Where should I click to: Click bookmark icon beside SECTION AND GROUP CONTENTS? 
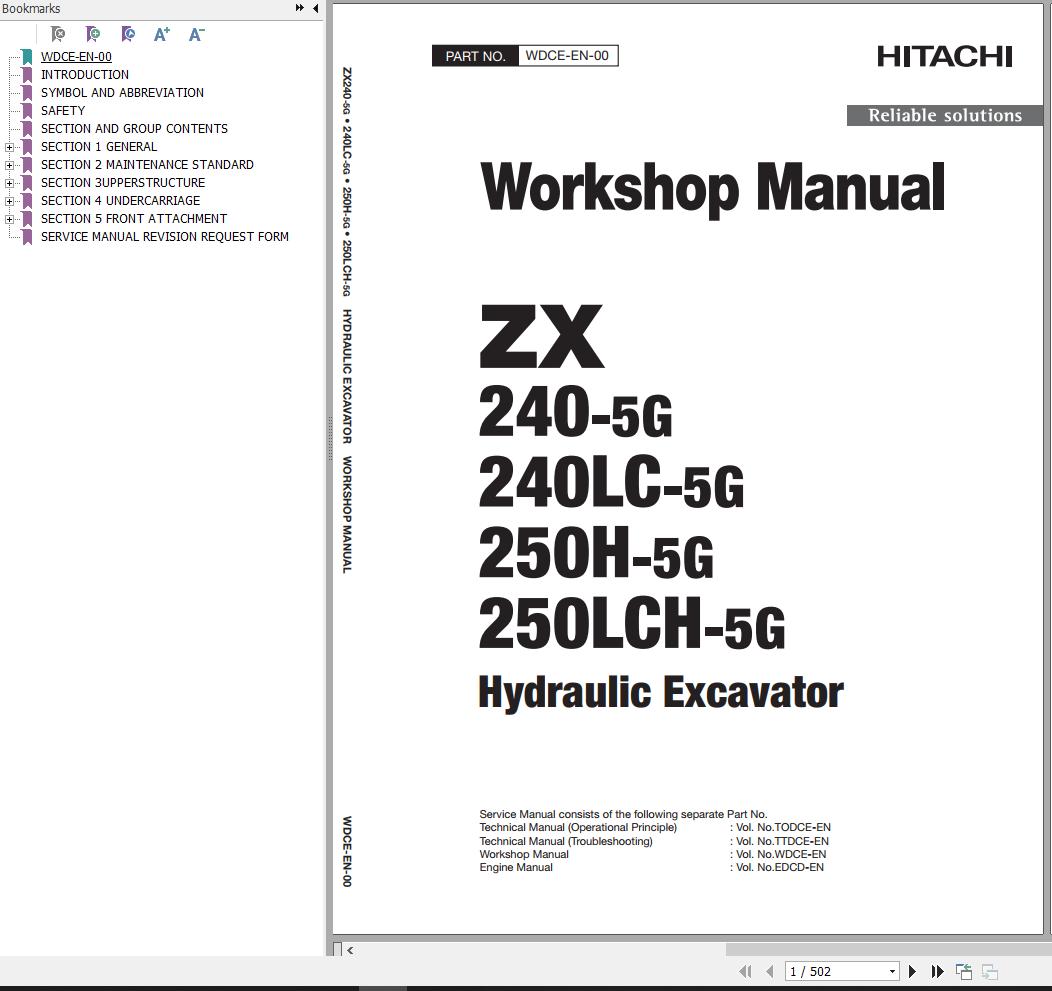click(x=28, y=129)
